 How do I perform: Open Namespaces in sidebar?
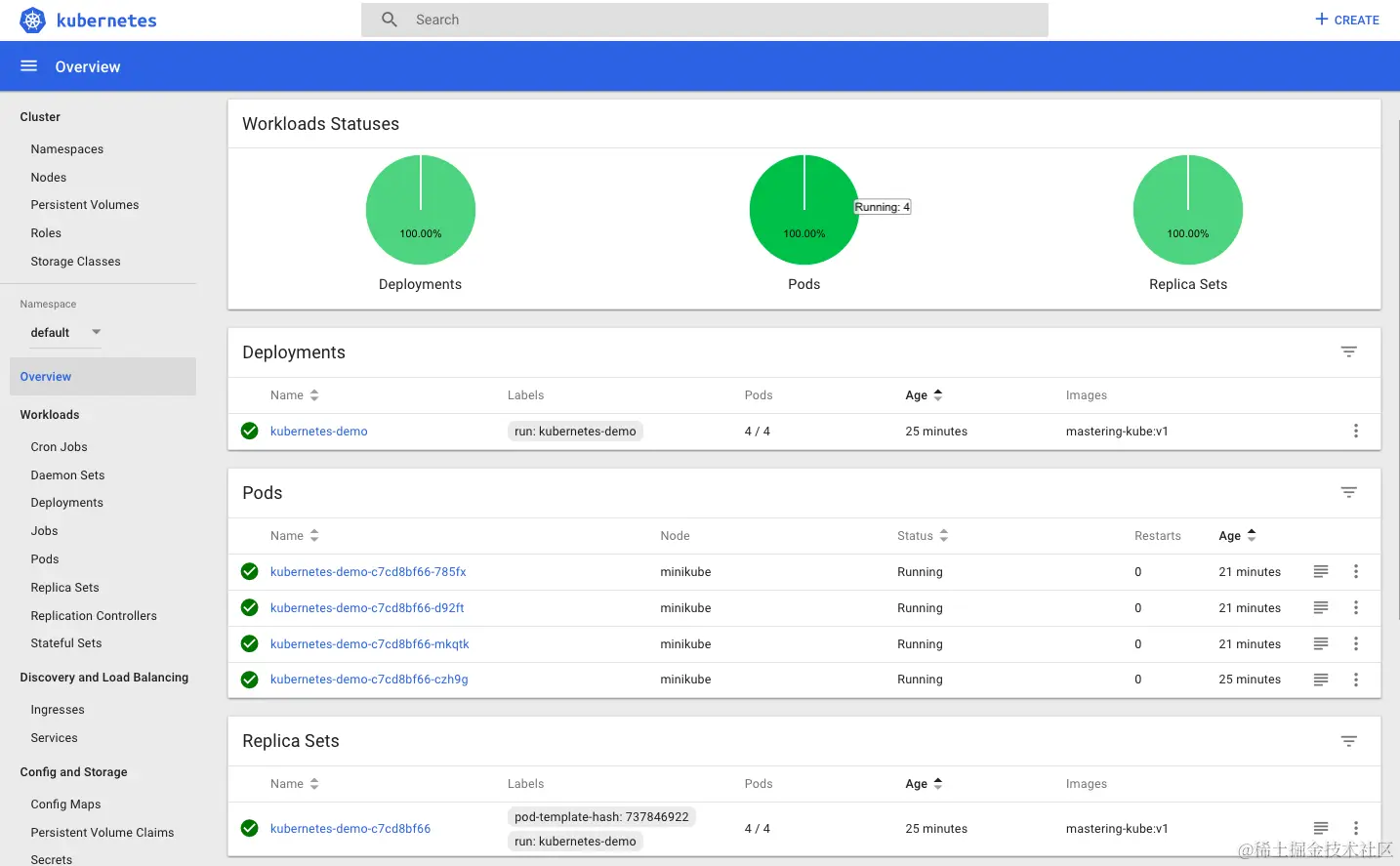67,149
